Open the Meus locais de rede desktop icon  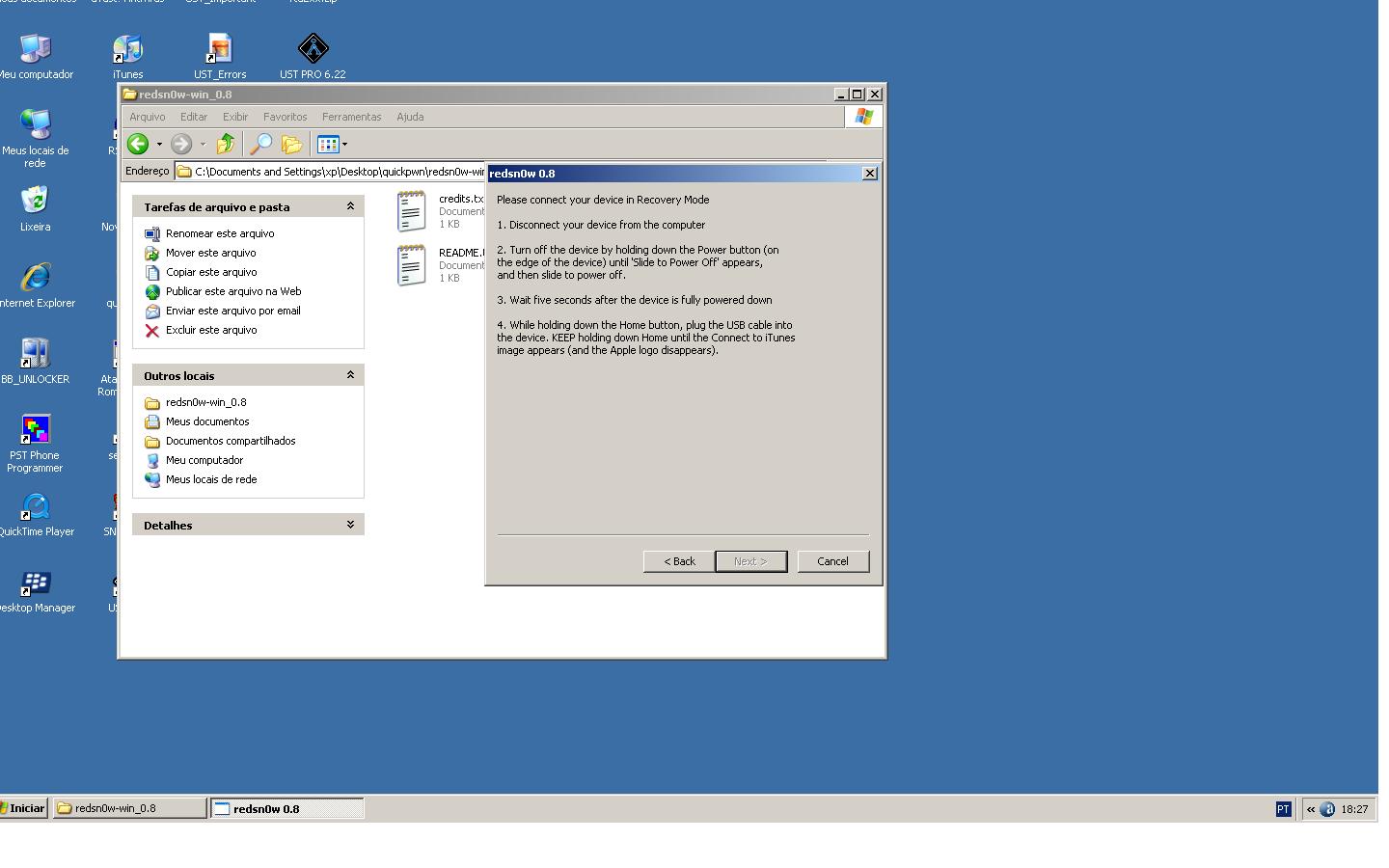coord(35,124)
